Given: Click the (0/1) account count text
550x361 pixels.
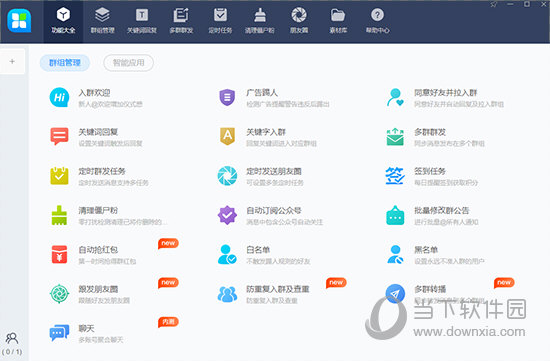Looking at the screenshot, I should [12, 352].
